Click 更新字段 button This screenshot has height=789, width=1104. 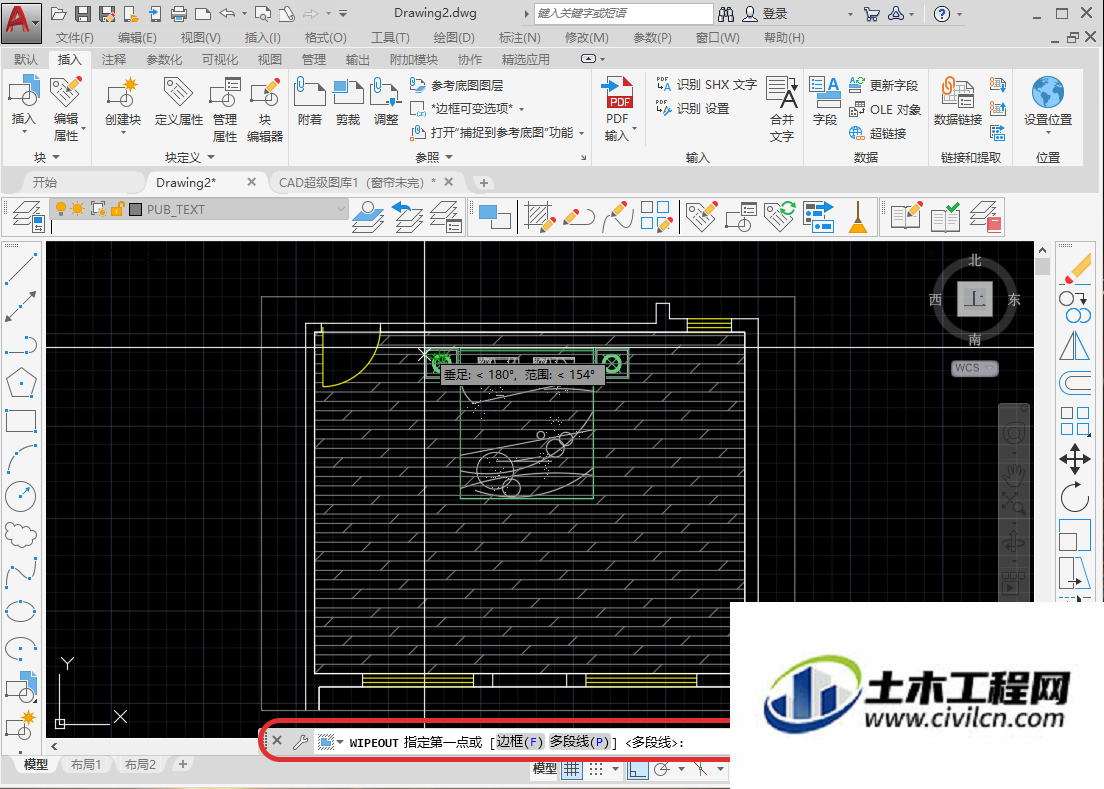(x=884, y=85)
